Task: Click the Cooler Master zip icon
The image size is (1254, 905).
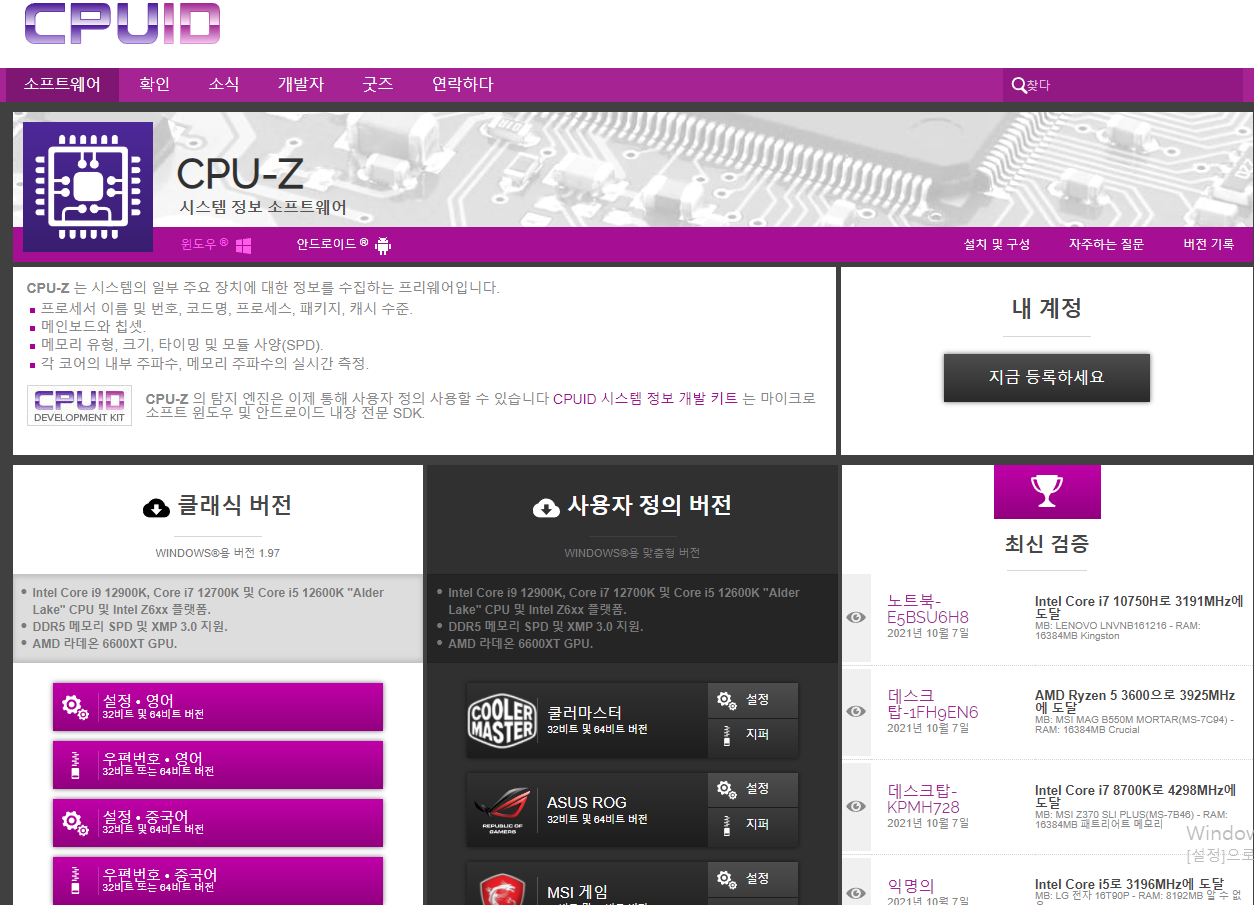Action: click(726, 735)
